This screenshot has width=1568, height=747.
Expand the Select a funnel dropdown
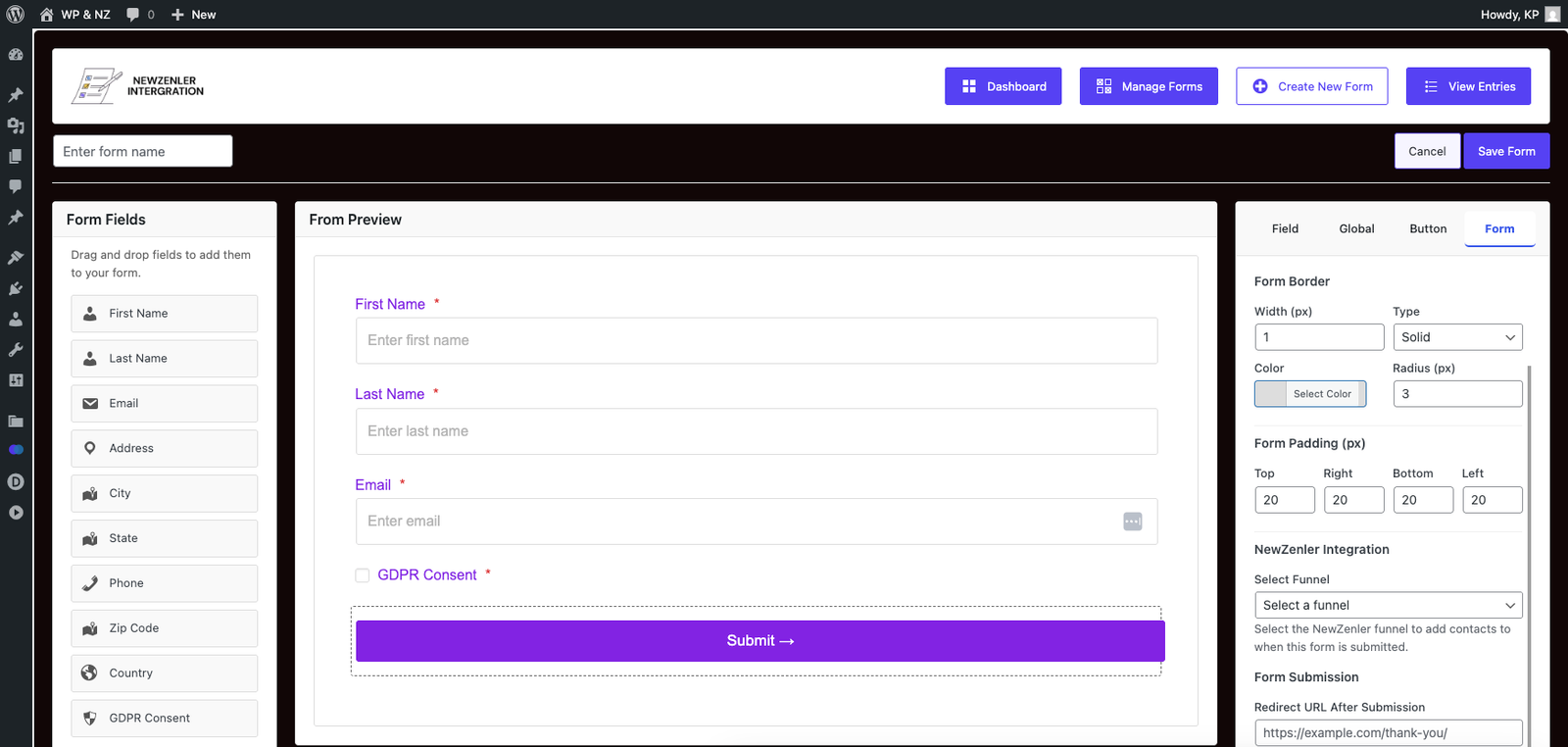(1388, 605)
